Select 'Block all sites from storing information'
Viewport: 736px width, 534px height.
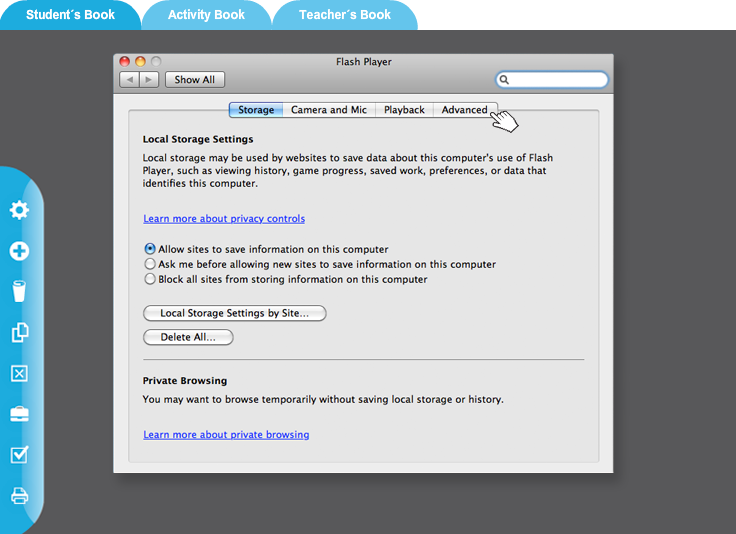[150, 280]
